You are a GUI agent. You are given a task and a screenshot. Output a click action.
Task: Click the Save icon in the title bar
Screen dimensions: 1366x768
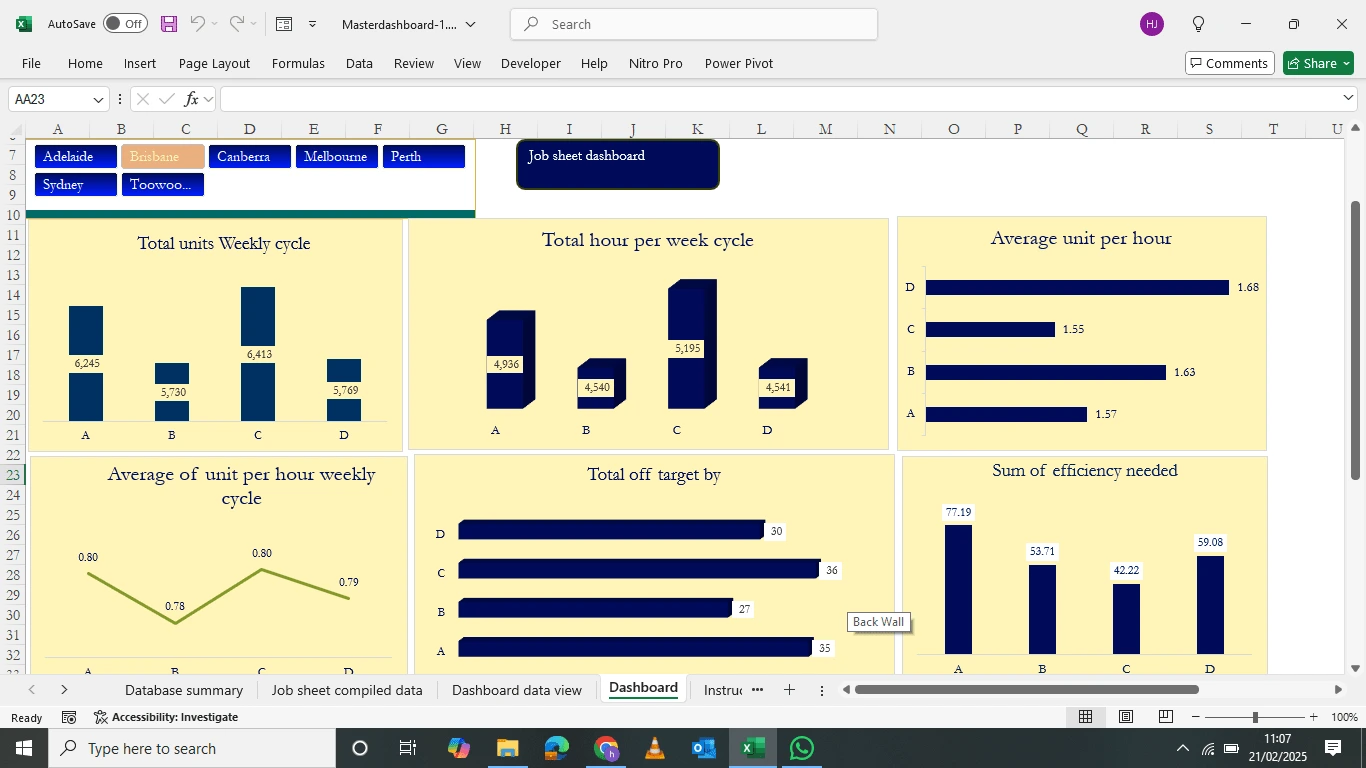point(169,24)
